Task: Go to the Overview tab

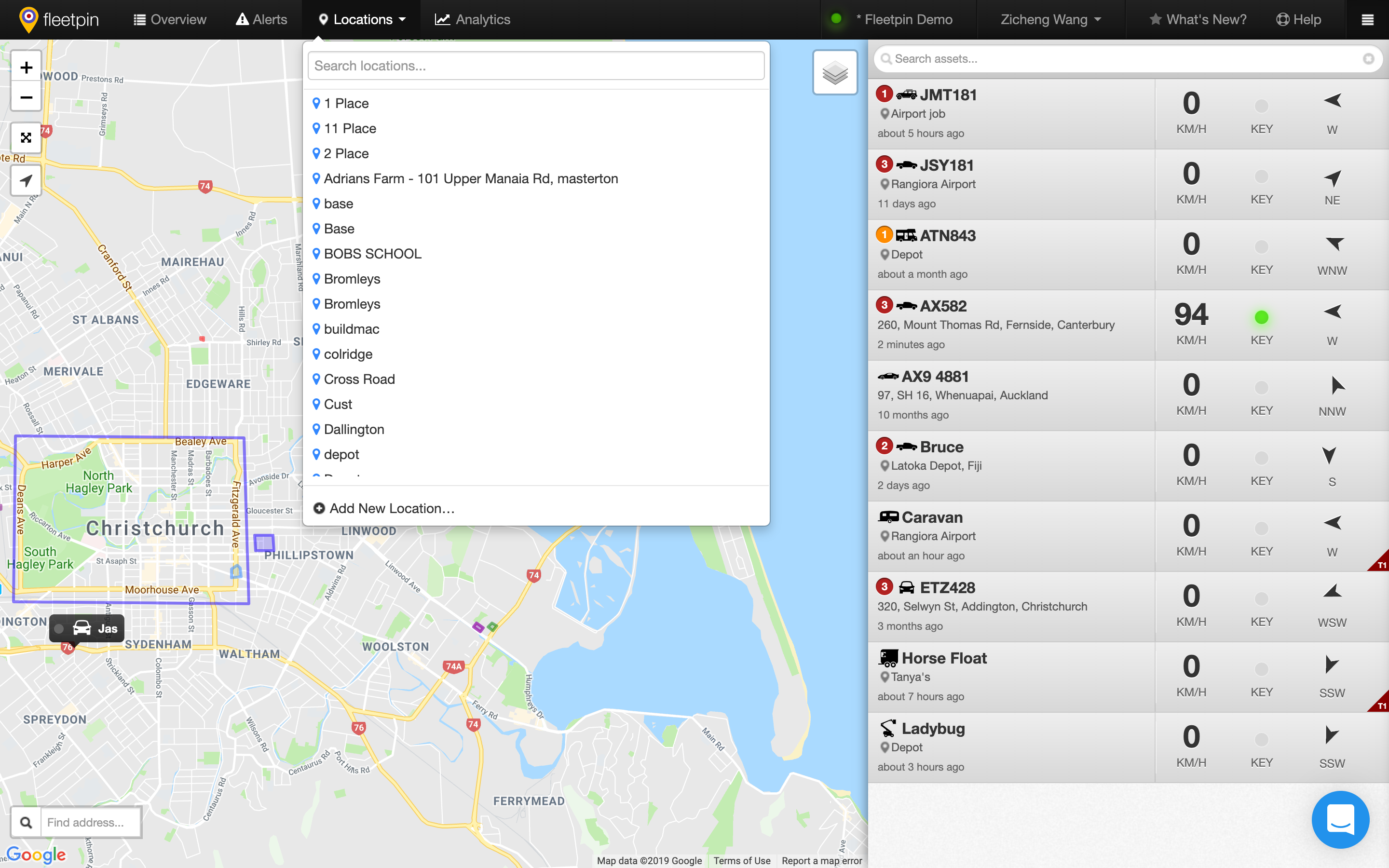Action: 170,19
